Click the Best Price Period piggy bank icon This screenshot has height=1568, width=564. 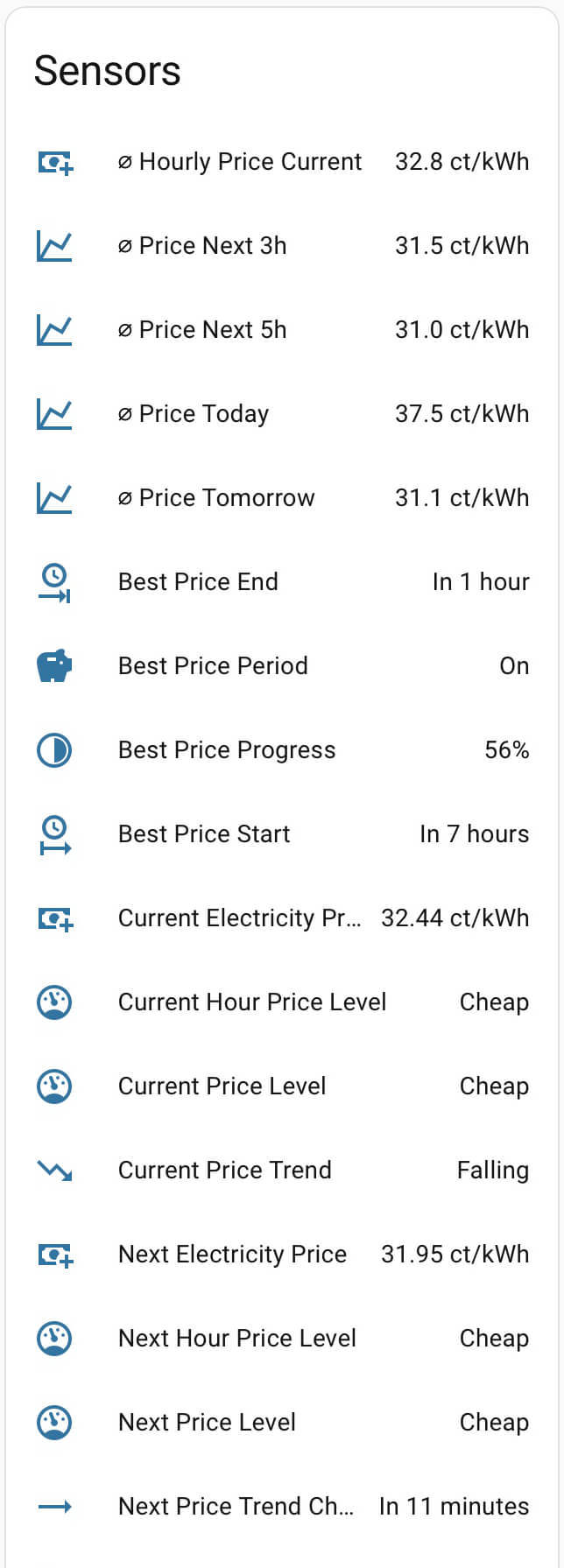(x=54, y=666)
